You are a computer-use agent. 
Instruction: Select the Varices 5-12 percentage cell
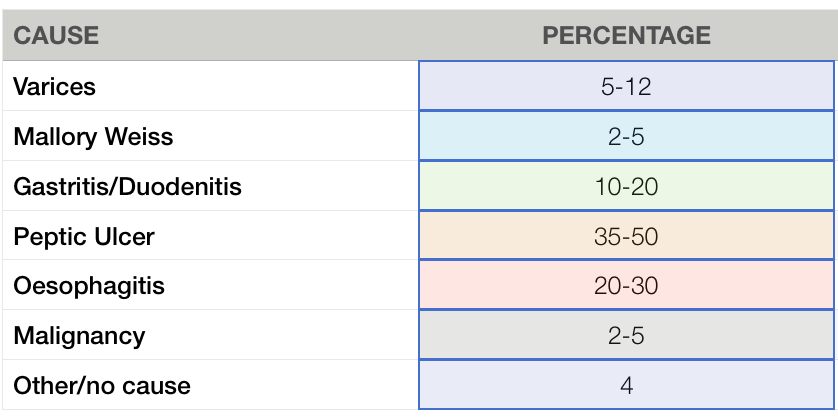pos(626,86)
